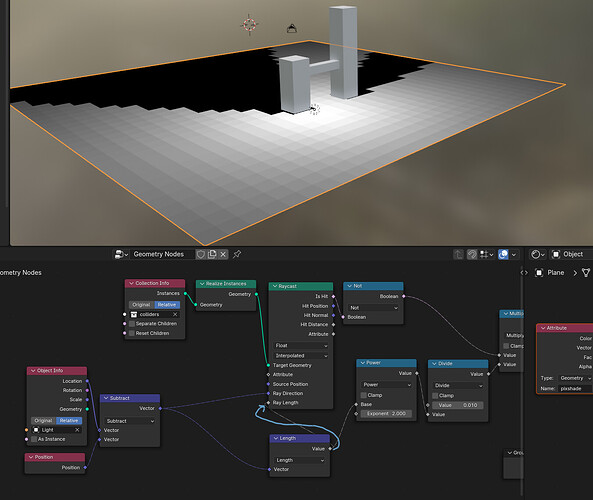
Task: Duplicate the Geometry Nodes node group
Action: pos(212,254)
